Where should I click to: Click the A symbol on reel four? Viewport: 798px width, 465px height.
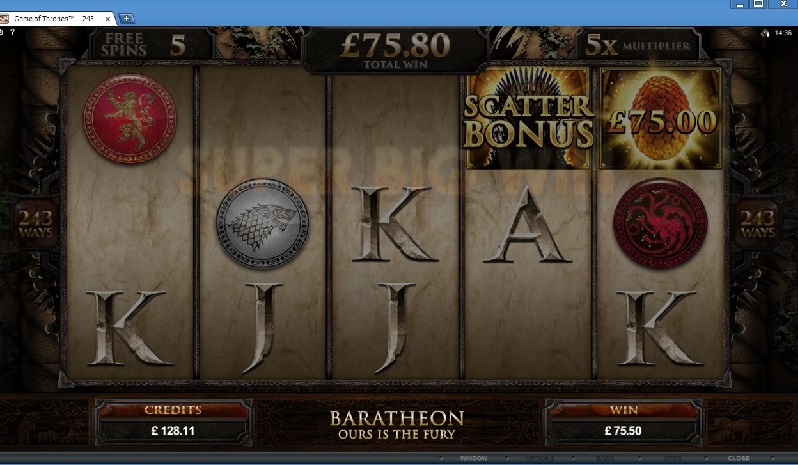point(527,225)
